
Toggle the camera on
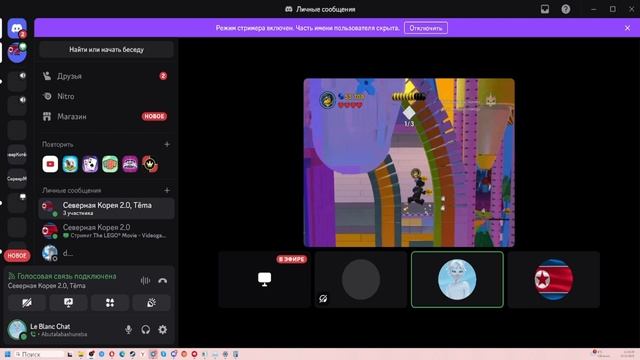[27, 303]
